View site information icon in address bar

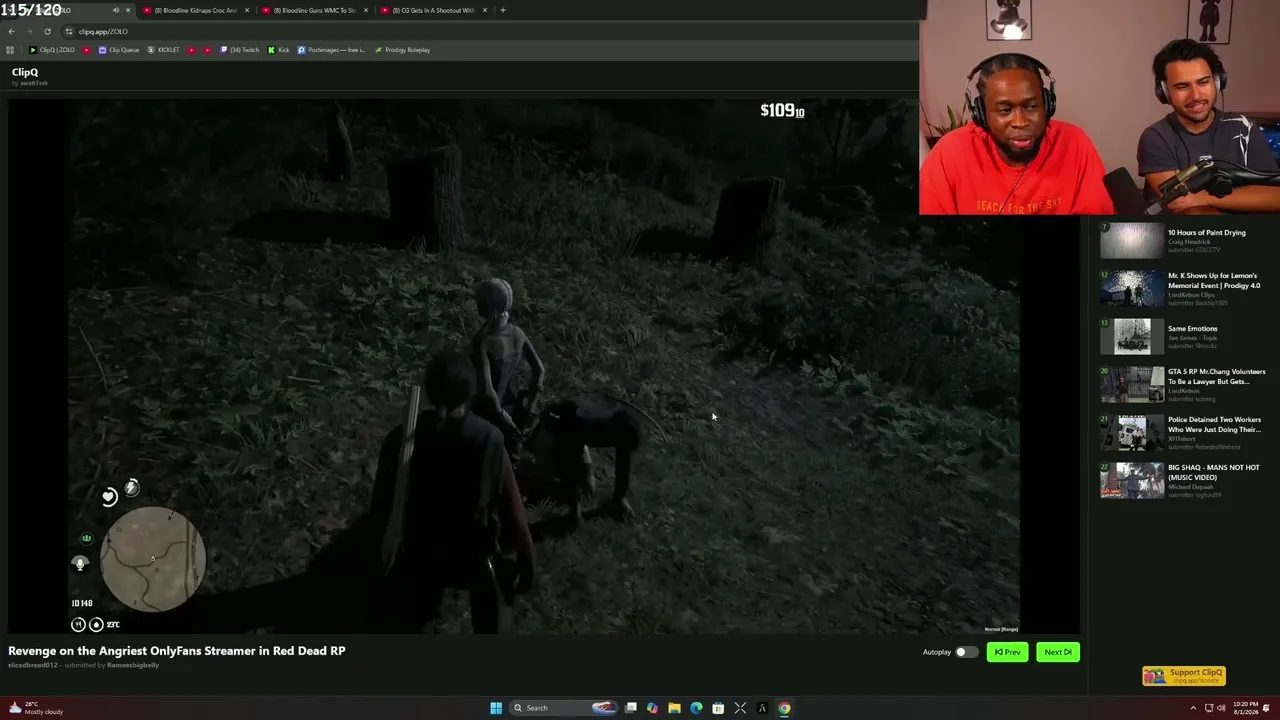68,31
